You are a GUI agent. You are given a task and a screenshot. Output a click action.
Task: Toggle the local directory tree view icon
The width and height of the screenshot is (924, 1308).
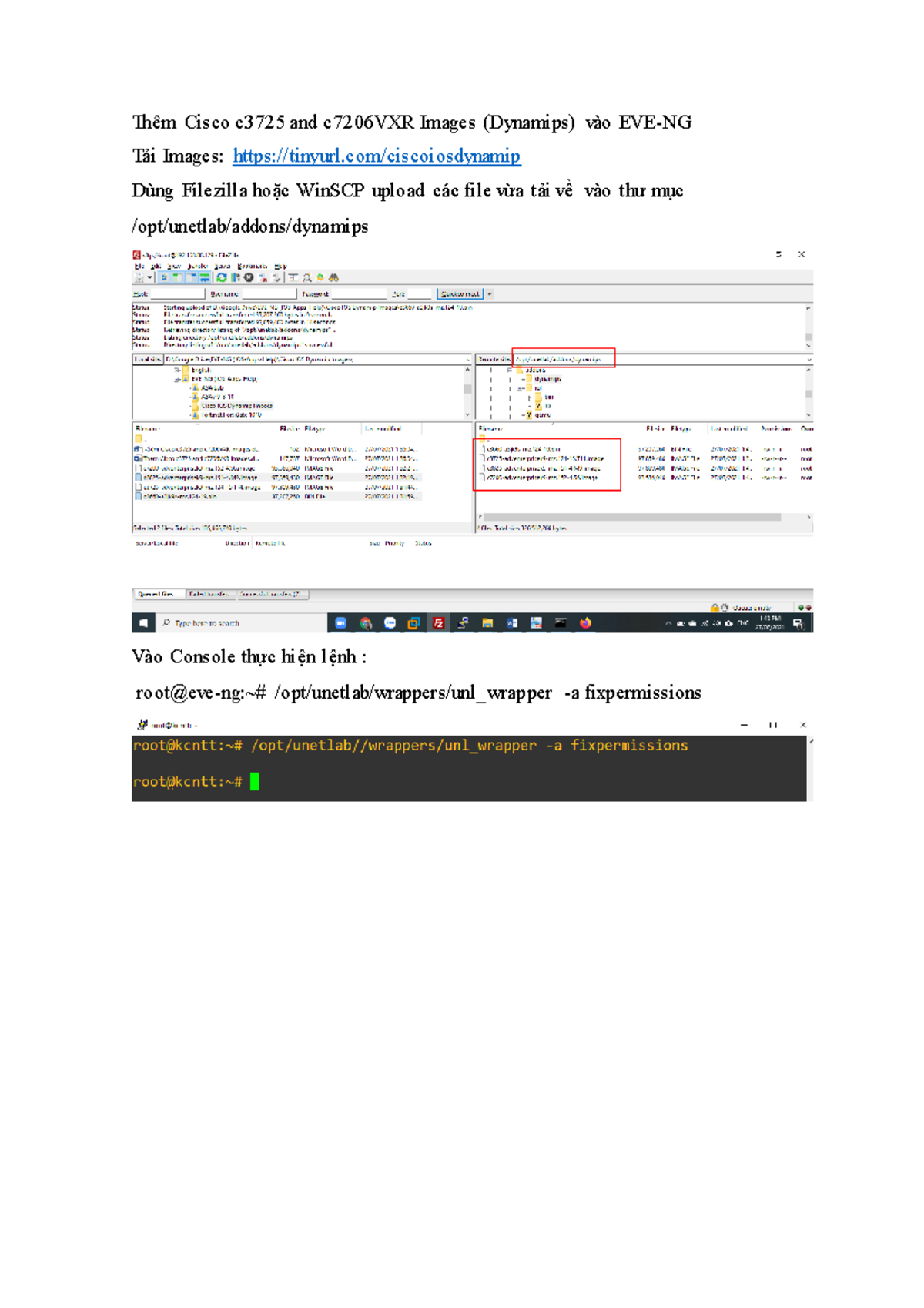coord(177,278)
